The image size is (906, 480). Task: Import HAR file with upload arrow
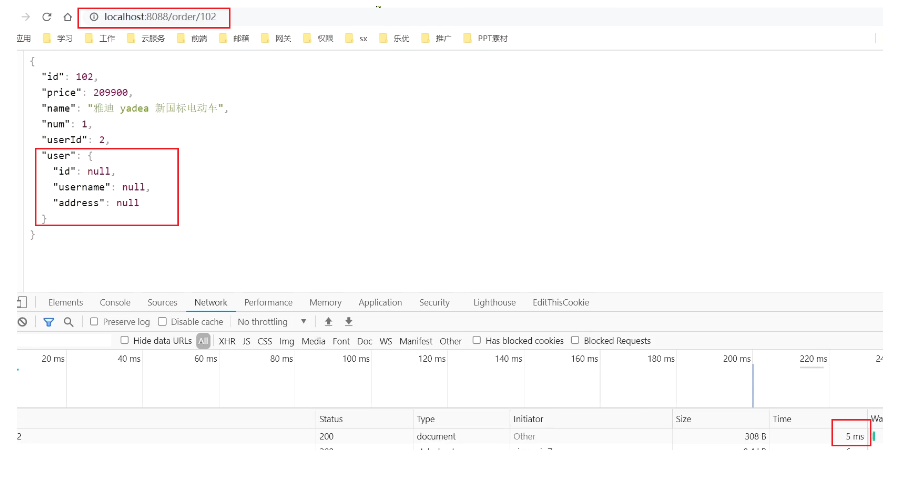click(x=328, y=322)
